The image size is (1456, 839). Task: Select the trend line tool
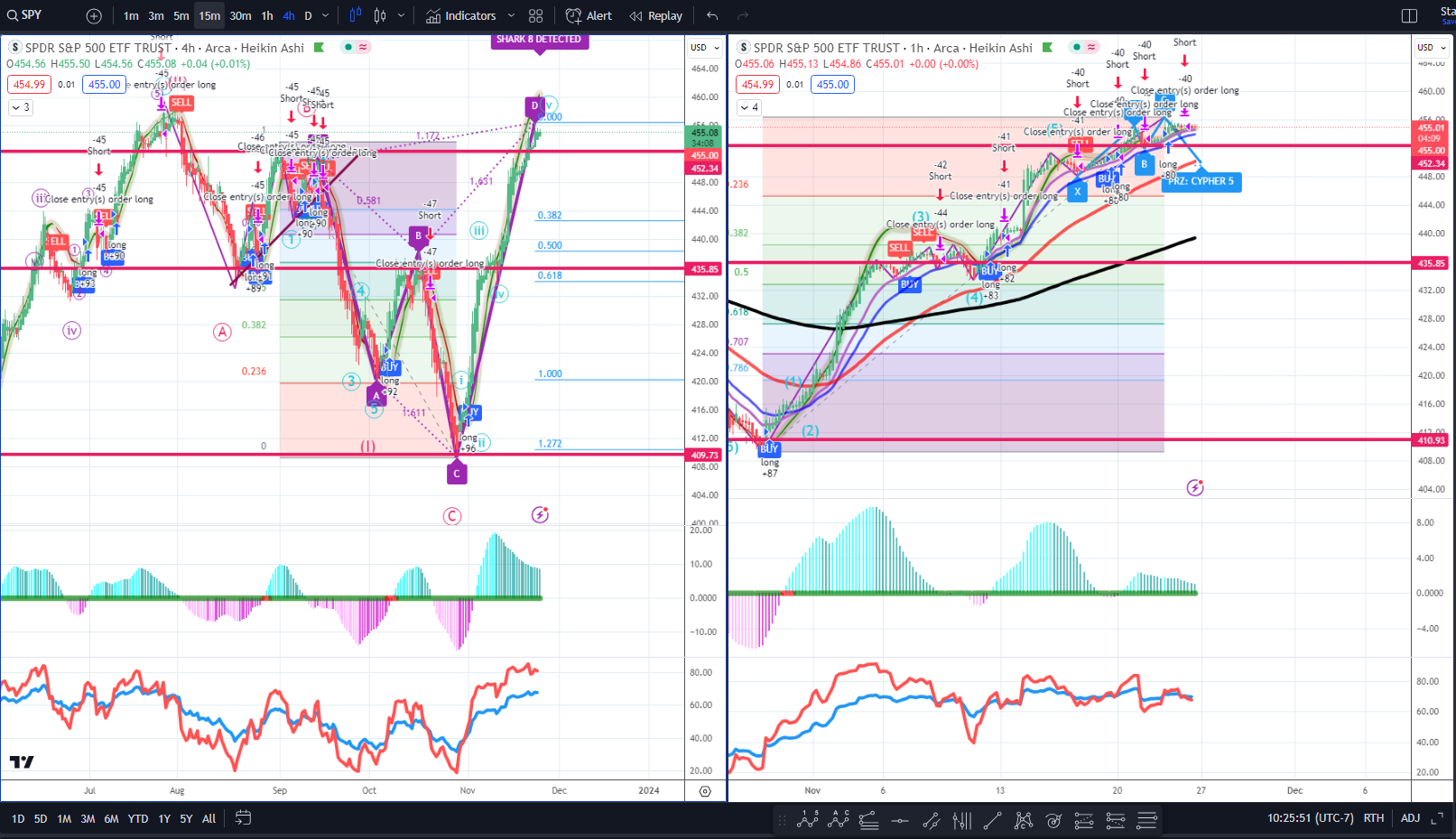click(x=992, y=820)
